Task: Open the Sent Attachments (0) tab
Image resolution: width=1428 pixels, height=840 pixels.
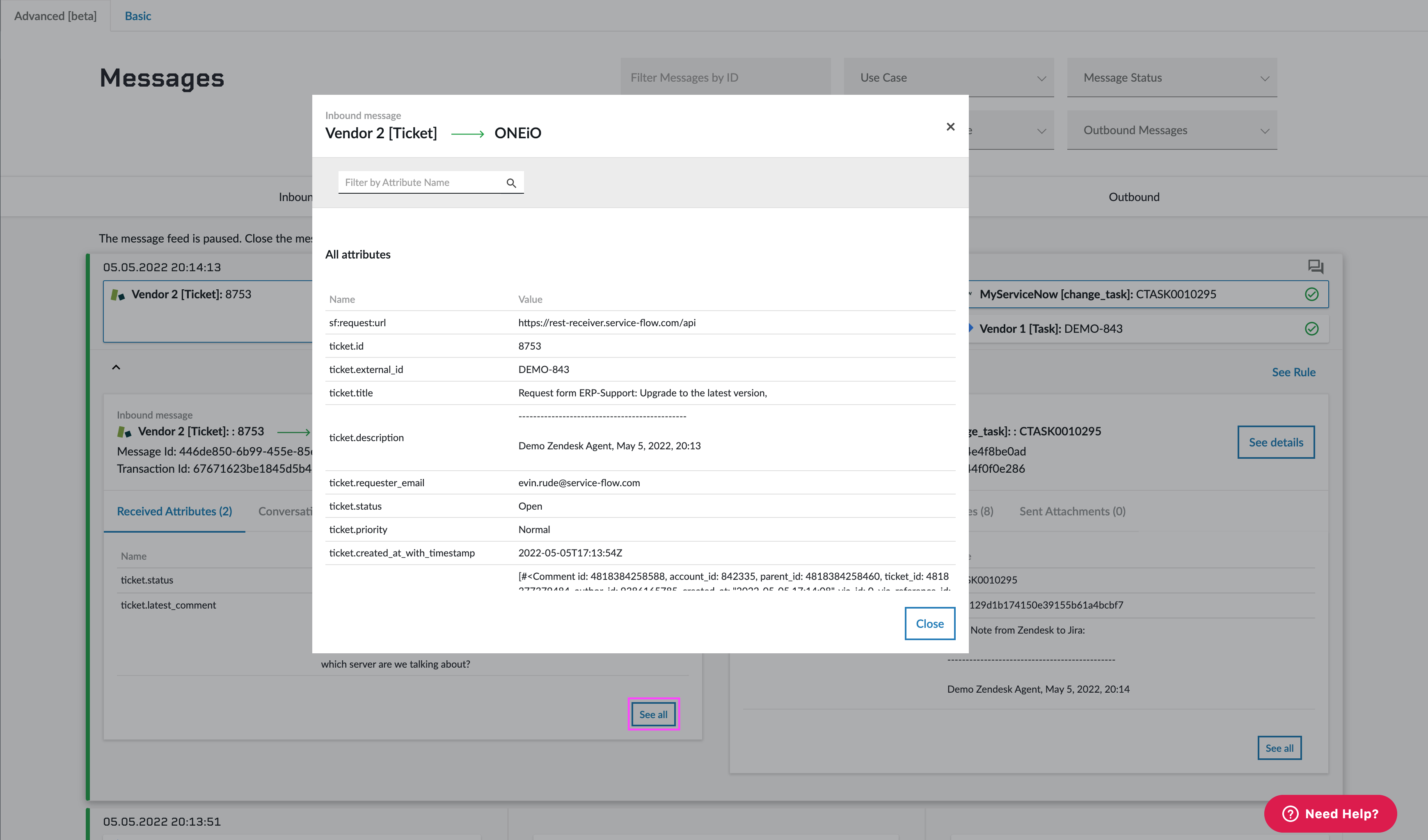Action: coord(1072,511)
